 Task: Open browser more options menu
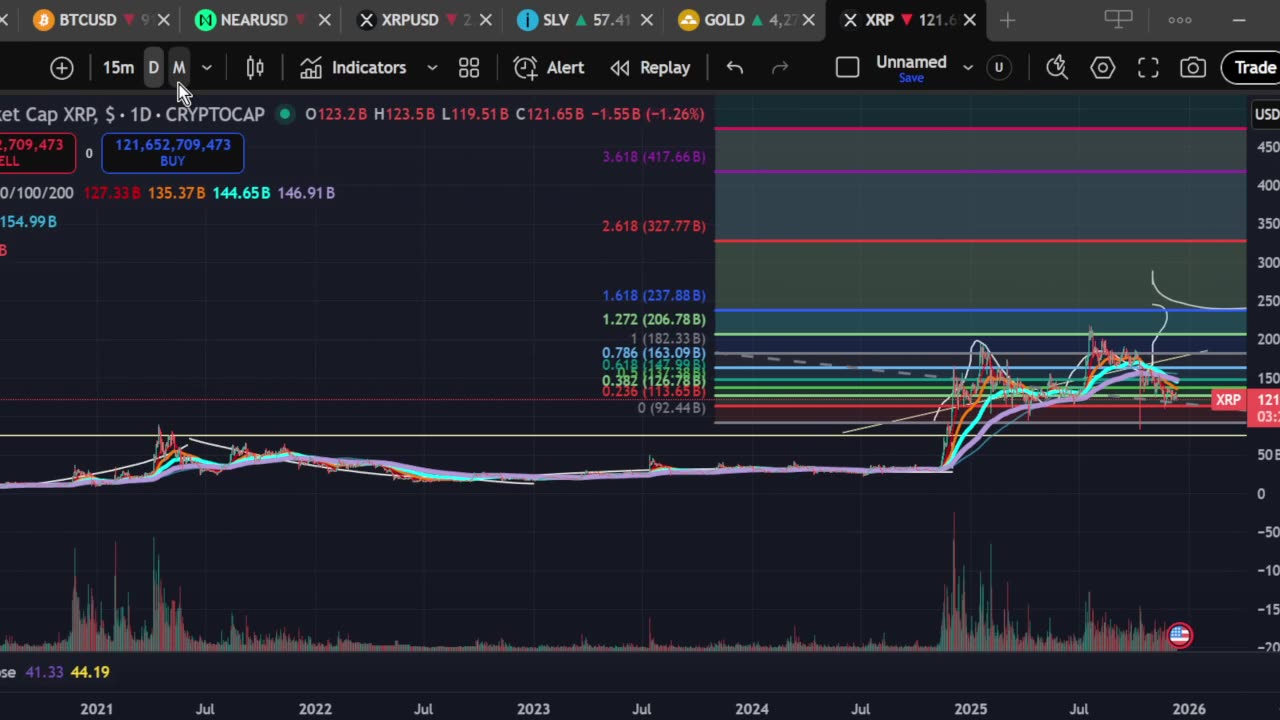pos(1180,20)
